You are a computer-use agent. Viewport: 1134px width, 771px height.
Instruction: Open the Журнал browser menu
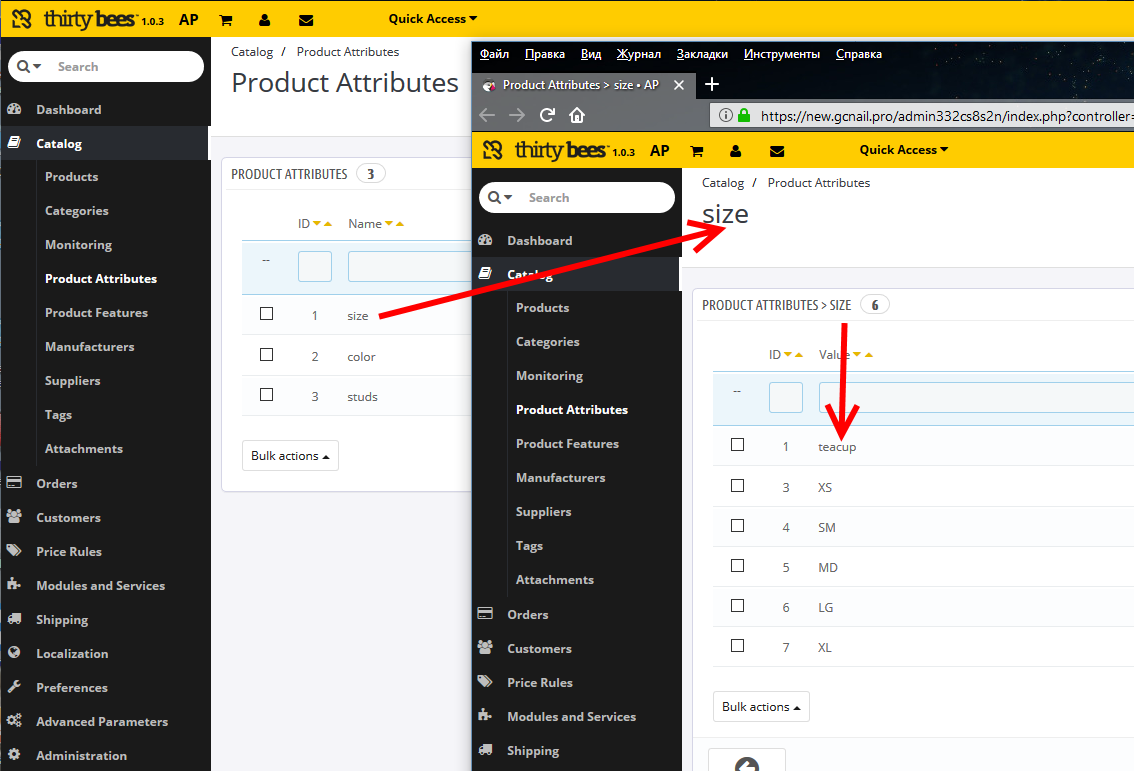coord(638,54)
